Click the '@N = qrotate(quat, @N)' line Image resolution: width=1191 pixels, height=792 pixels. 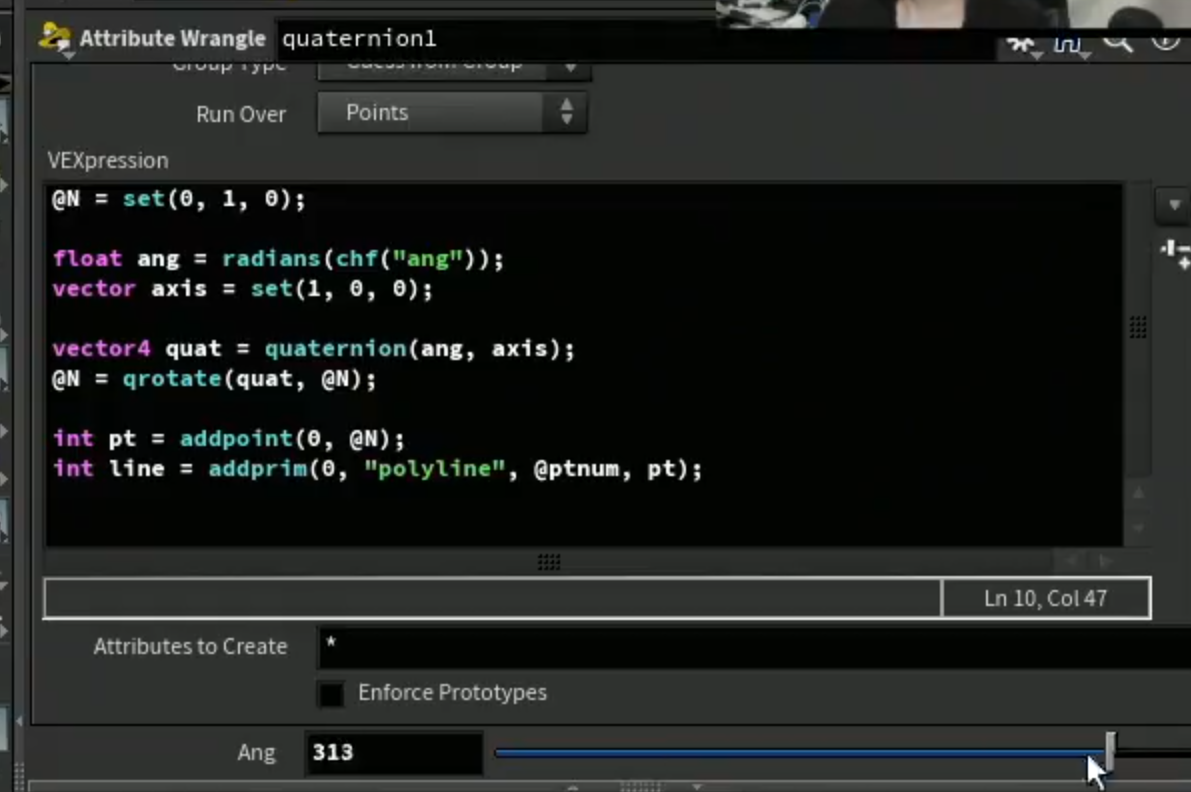tap(213, 379)
